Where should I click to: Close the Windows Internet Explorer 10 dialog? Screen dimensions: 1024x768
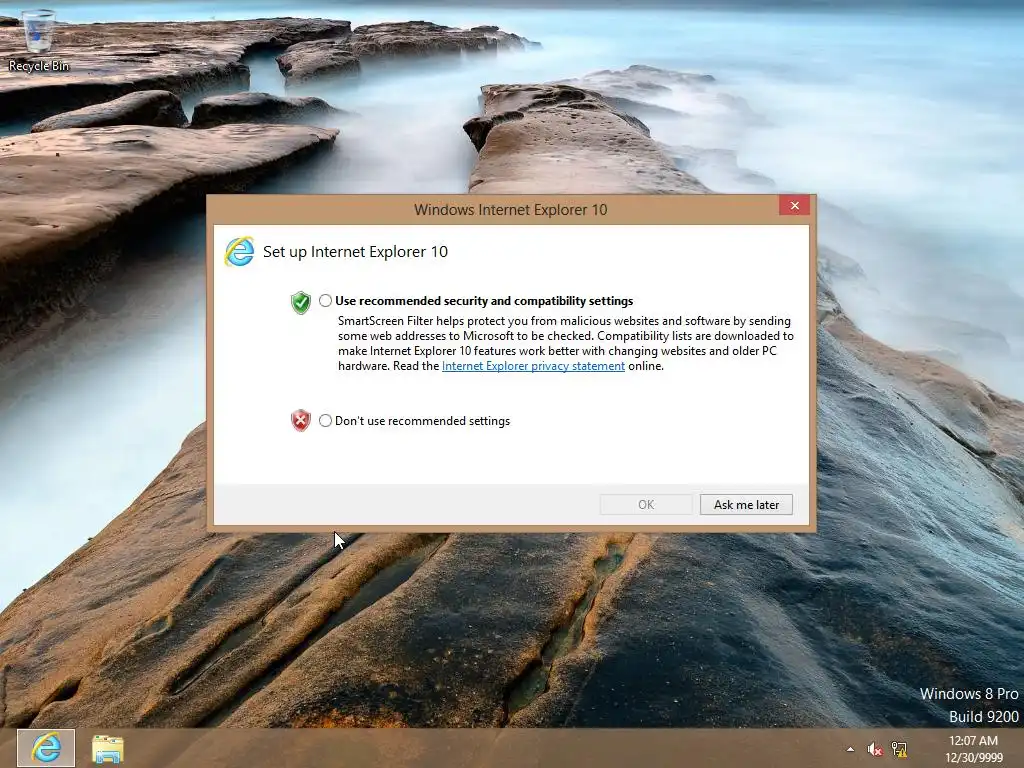point(794,206)
